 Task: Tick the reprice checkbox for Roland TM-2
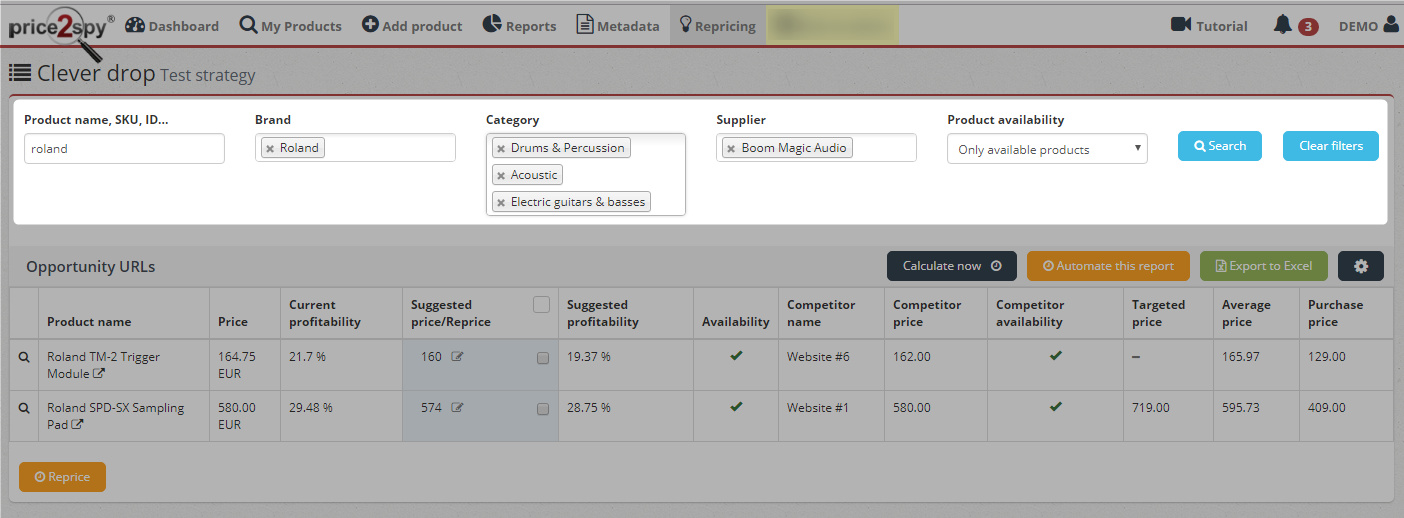click(543, 358)
